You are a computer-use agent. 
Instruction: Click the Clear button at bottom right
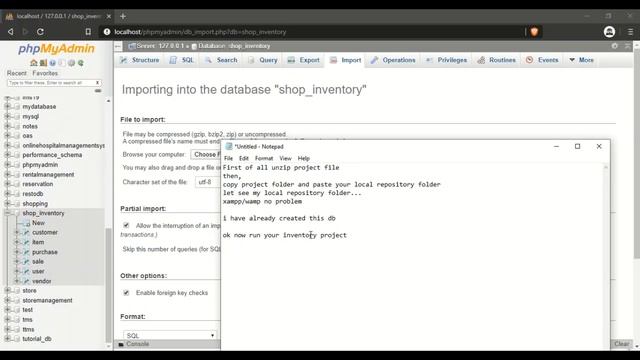click(x=622, y=344)
